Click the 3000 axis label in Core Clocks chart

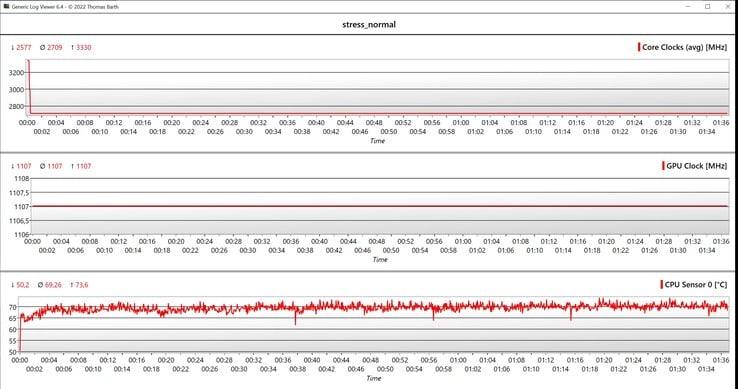tap(16, 89)
